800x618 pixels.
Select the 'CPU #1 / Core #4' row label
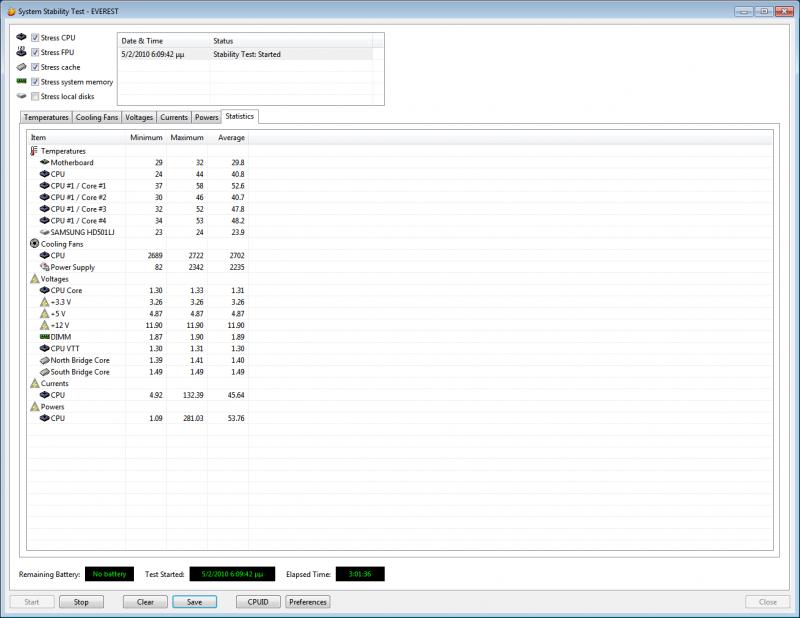click(79, 220)
